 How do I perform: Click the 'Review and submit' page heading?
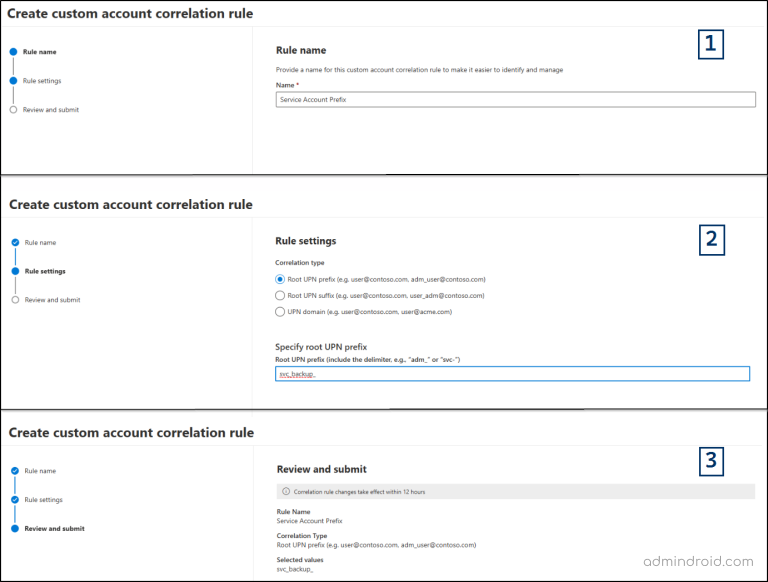click(321, 469)
